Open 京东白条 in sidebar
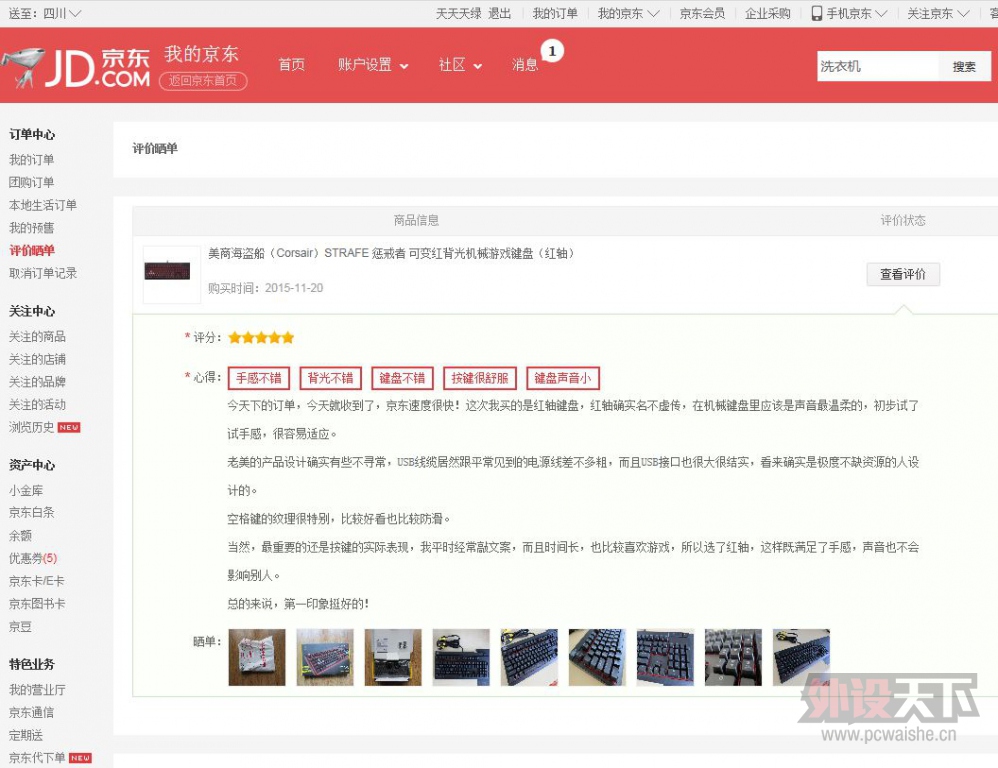The width and height of the screenshot is (998, 768). (x=31, y=512)
